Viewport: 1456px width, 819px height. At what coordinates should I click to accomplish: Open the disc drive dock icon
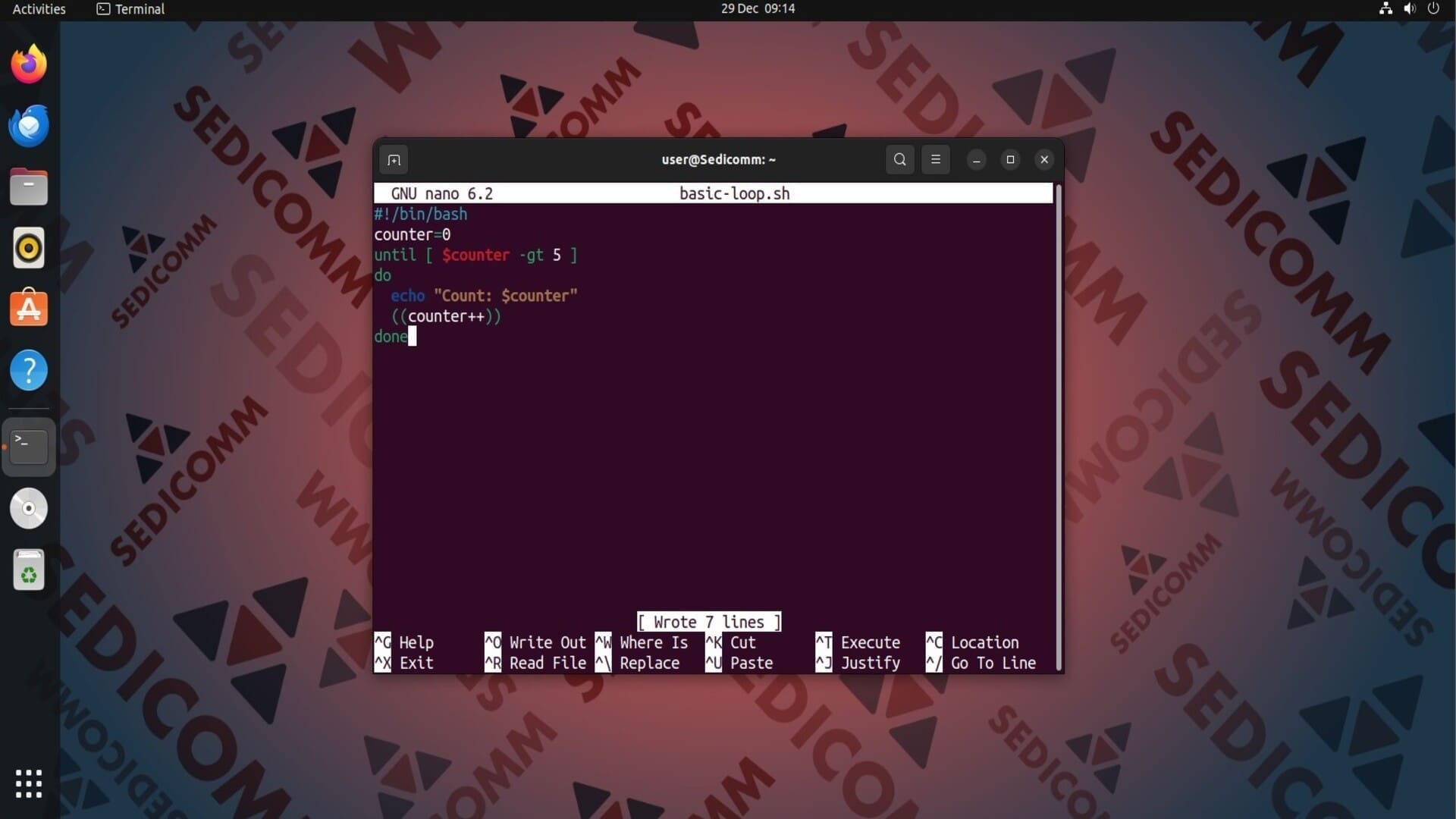click(29, 508)
